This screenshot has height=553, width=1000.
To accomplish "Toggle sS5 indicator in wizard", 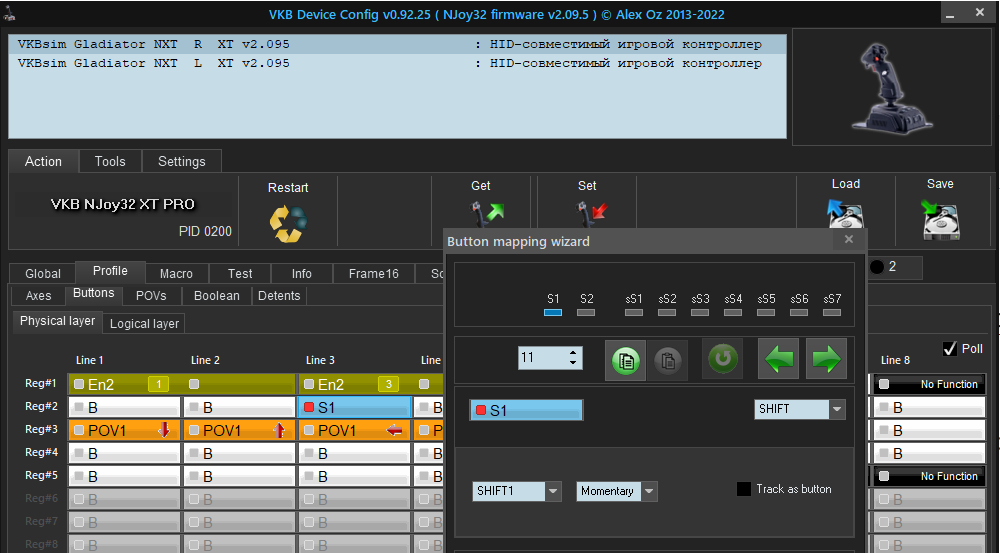I will point(766,313).
